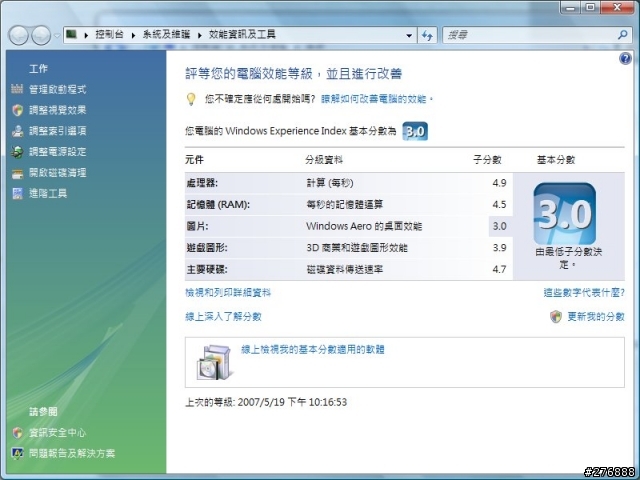Image resolution: width=640 pixels, height=480 pixels.
Task: Click the icon beside 進階工具
Action: (x=17, y=193)
